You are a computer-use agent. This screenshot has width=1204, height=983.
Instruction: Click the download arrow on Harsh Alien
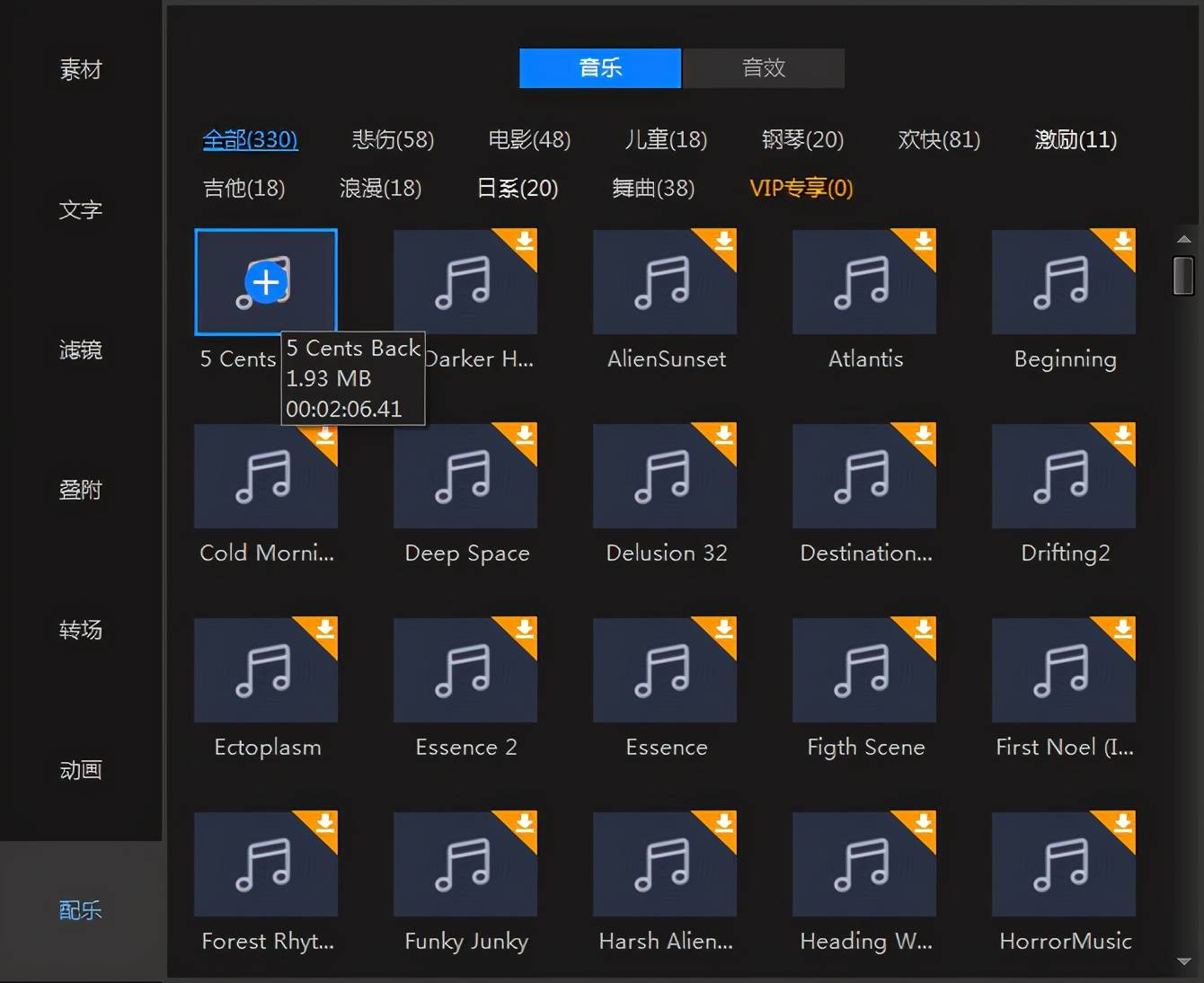coord(722,826)
